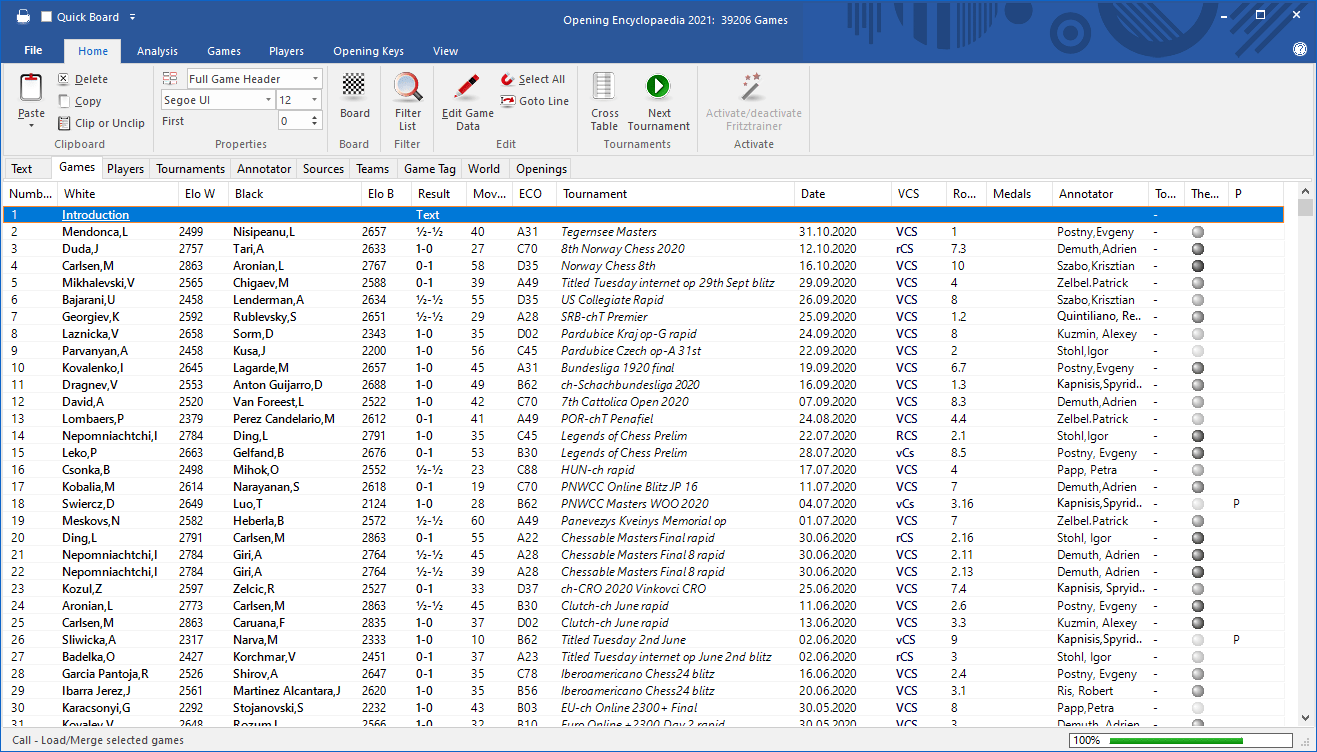
Task: Open the chess Board icon
Action: click(x=354, y=85)
